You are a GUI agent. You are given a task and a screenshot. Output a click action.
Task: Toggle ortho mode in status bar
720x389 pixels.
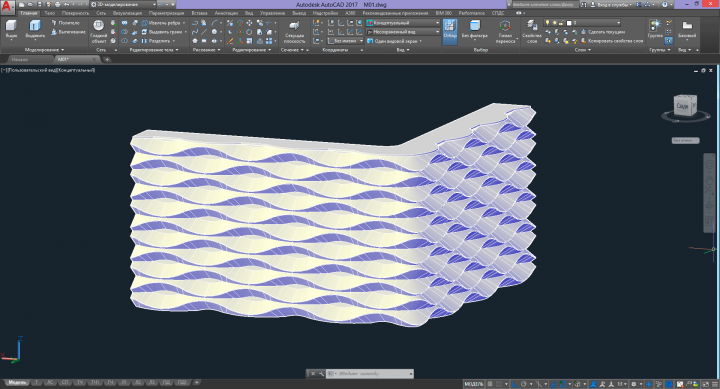pyautogui.click(x=515, y=384)
